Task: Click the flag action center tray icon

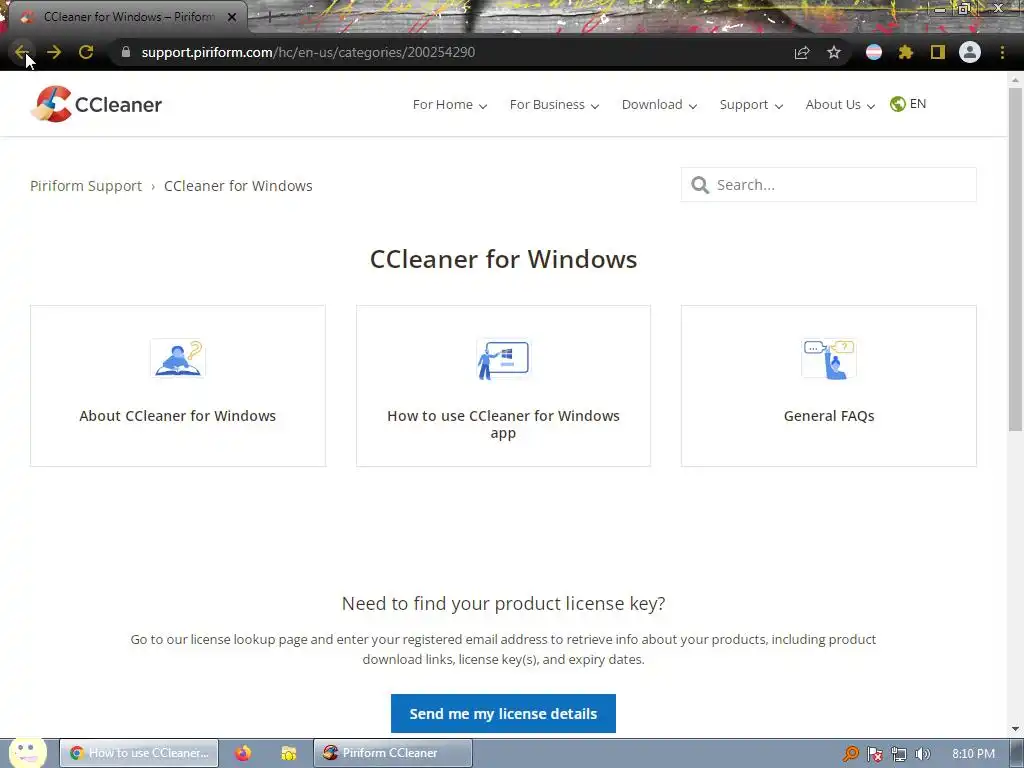Action: point(874,754)
